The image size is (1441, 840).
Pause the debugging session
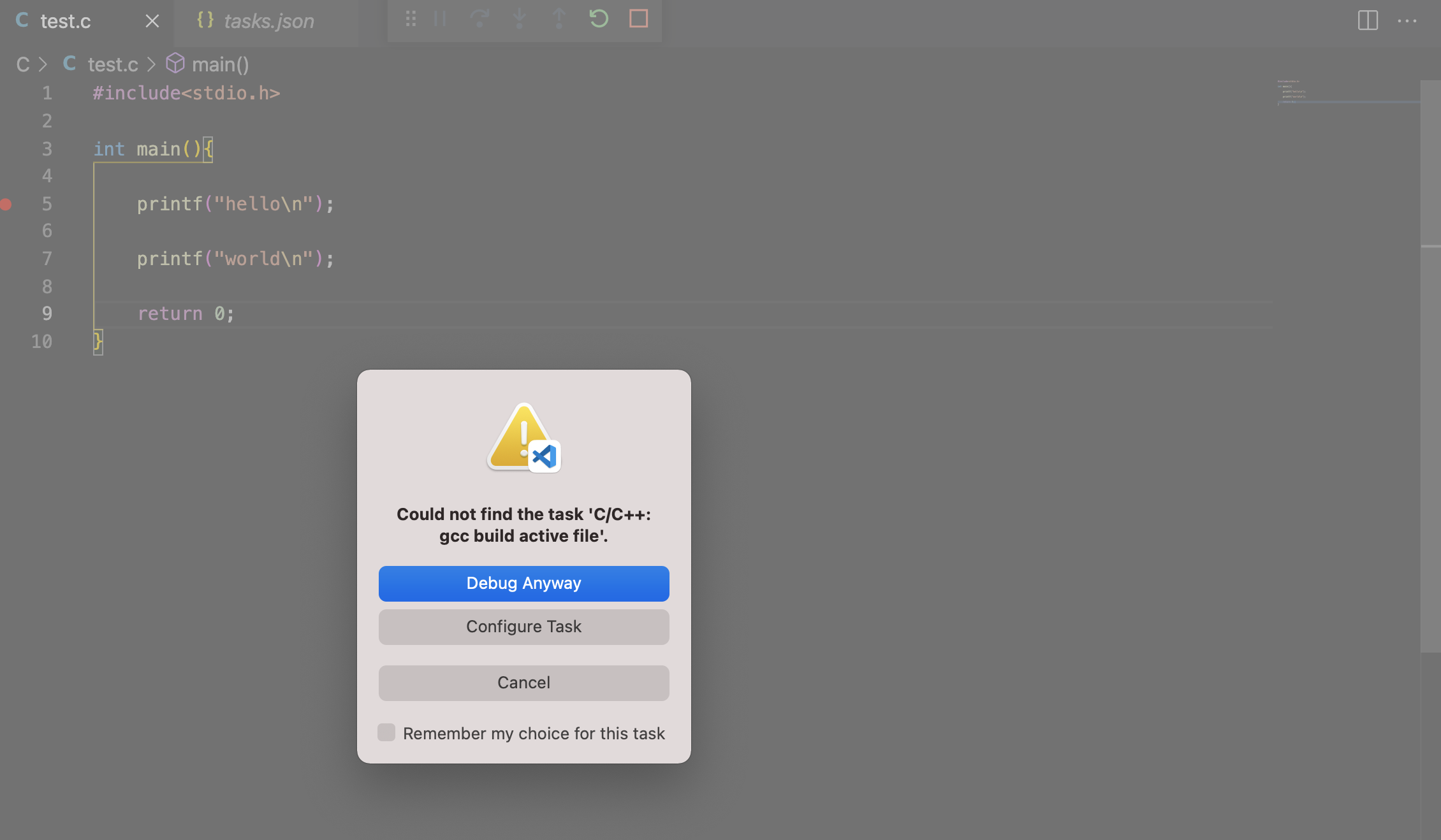[x=440, y=19]
